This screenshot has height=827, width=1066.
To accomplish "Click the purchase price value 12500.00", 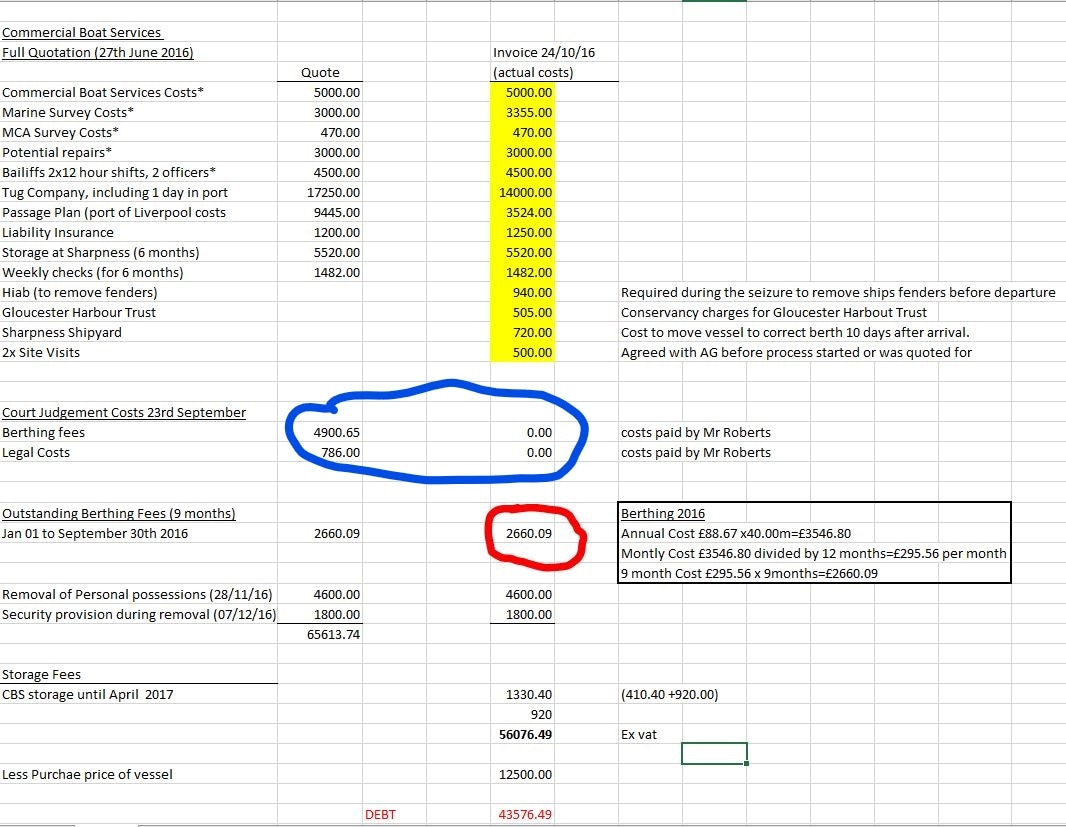I will click(x=525, y=774).
